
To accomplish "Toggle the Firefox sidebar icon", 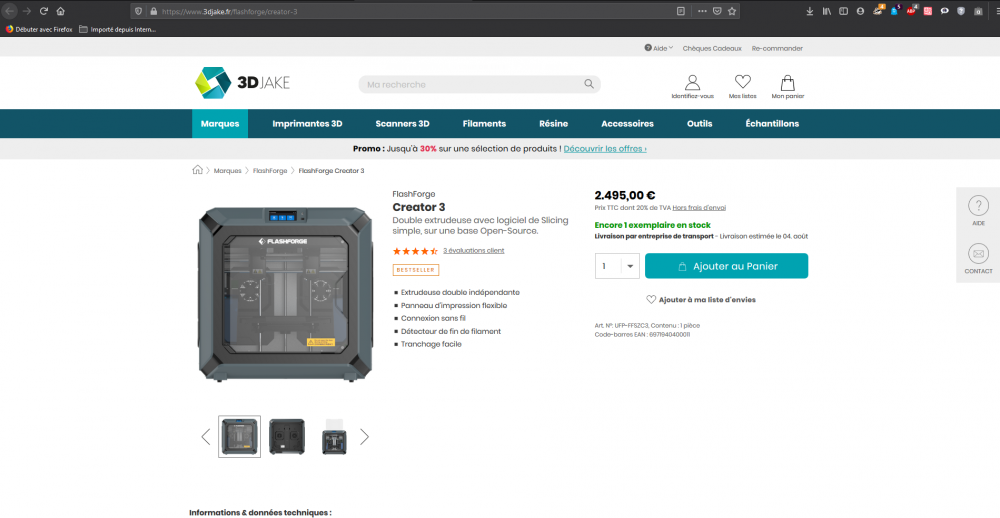I will 843,11.
